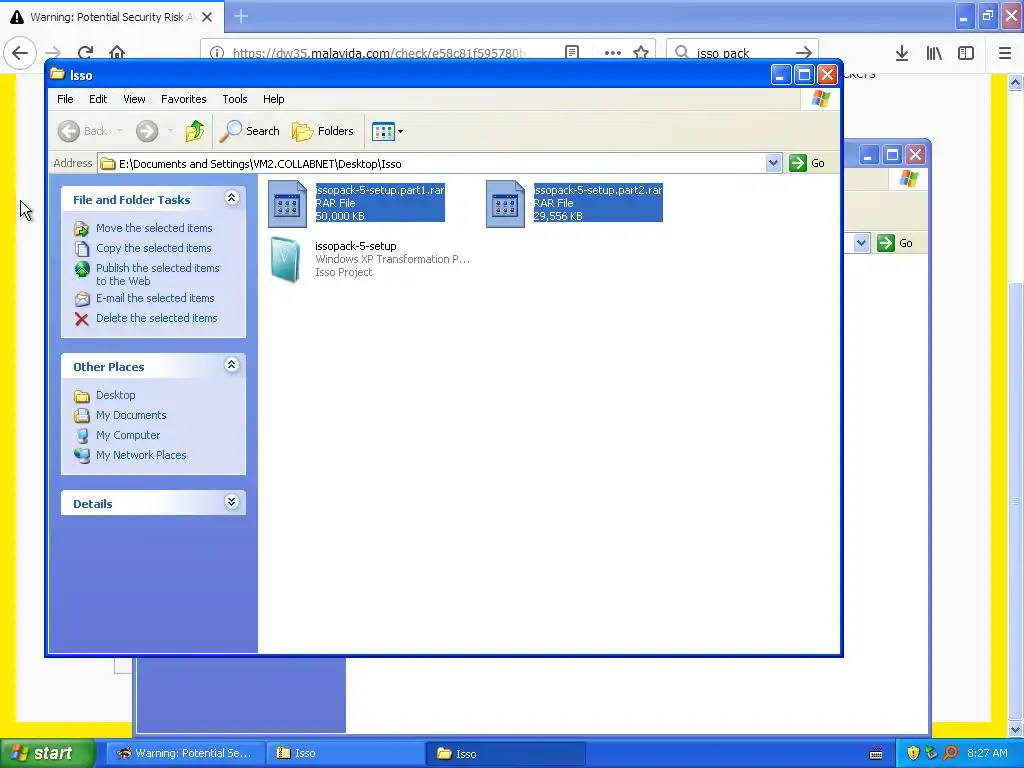Go to My Documents
This screenshot has height=768, width=1024.
coord(131,415)
